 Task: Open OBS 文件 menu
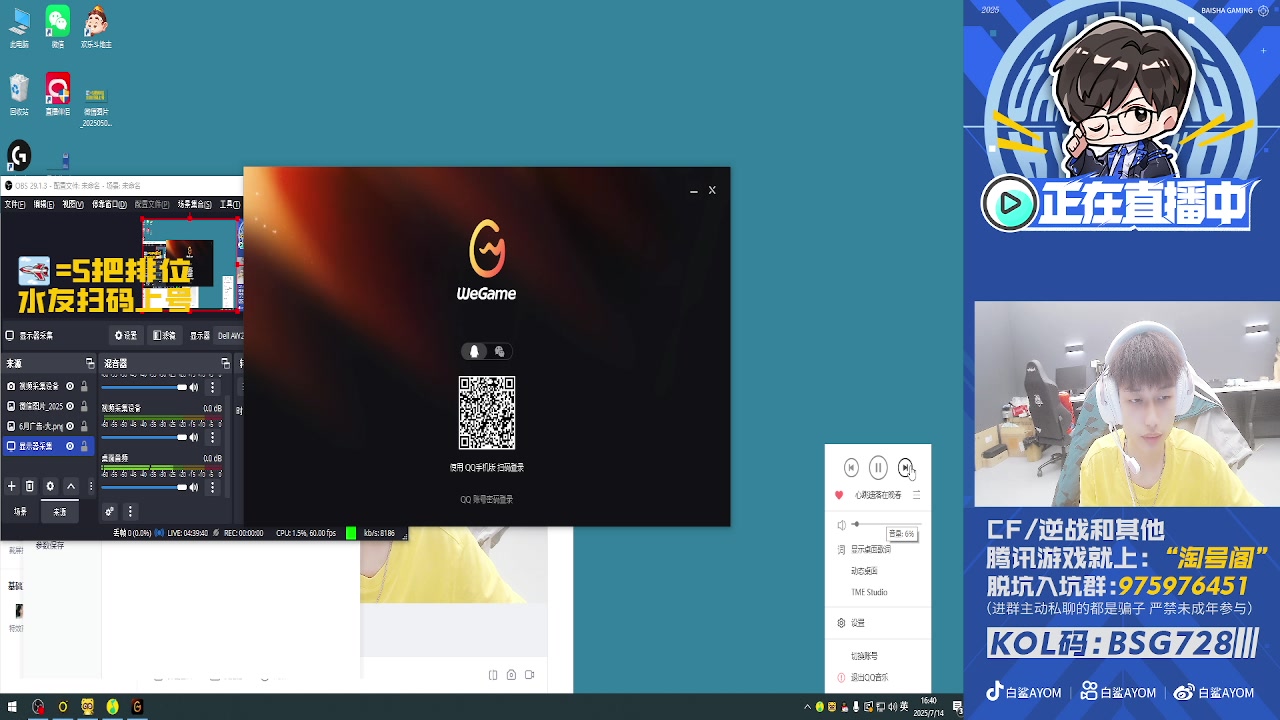coord(15,204)
